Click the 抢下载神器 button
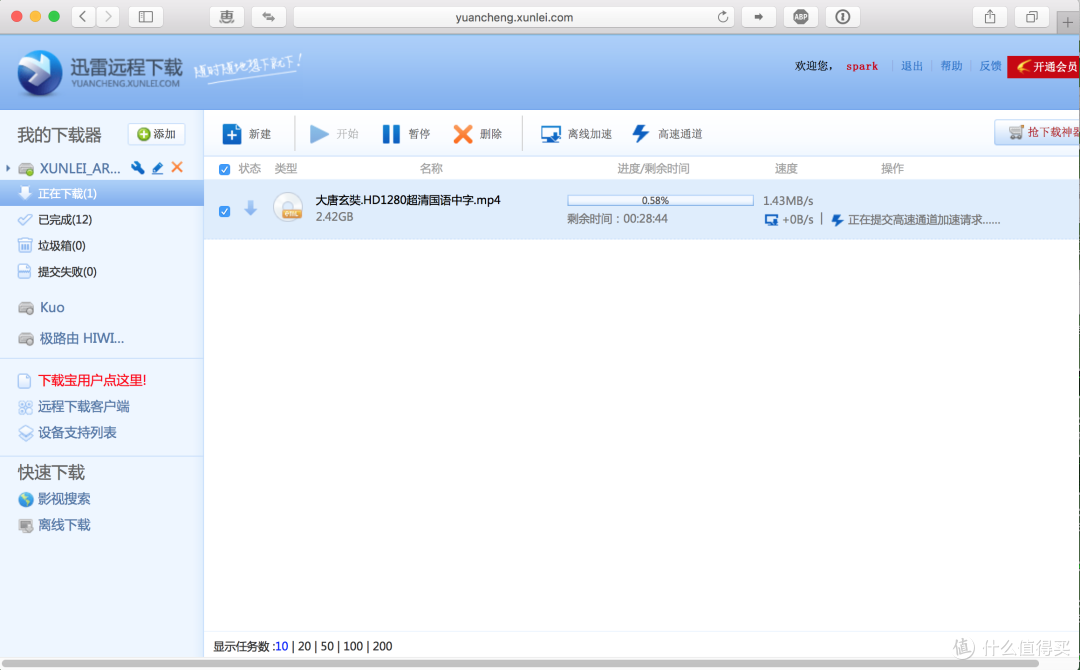This screenshot has height=670, width=1080. point(1037,132)
